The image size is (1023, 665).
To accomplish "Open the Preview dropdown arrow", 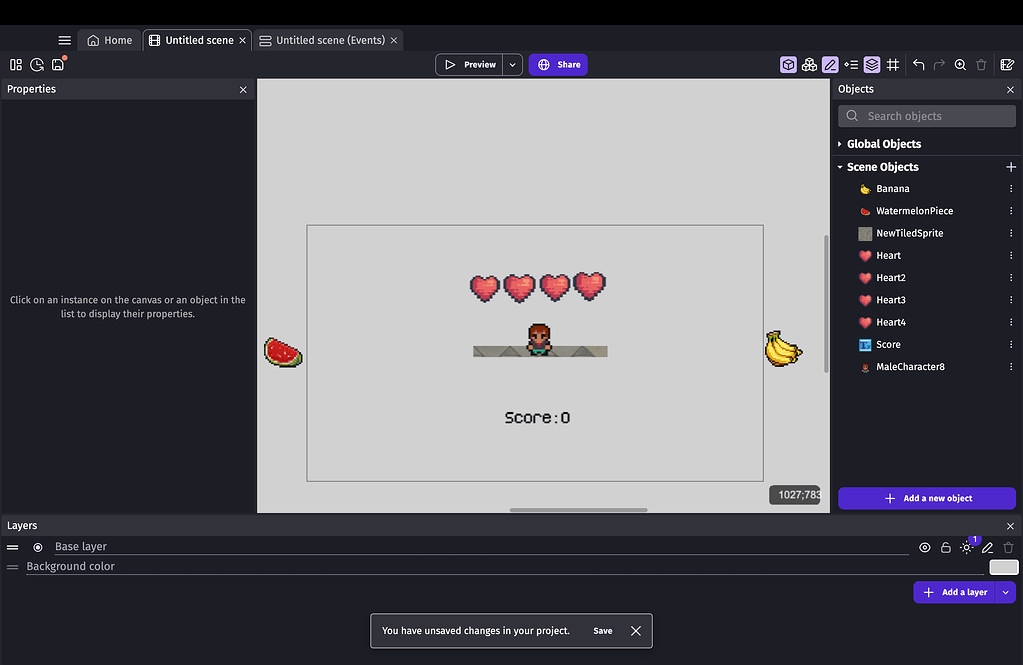I will click(512, 64).
